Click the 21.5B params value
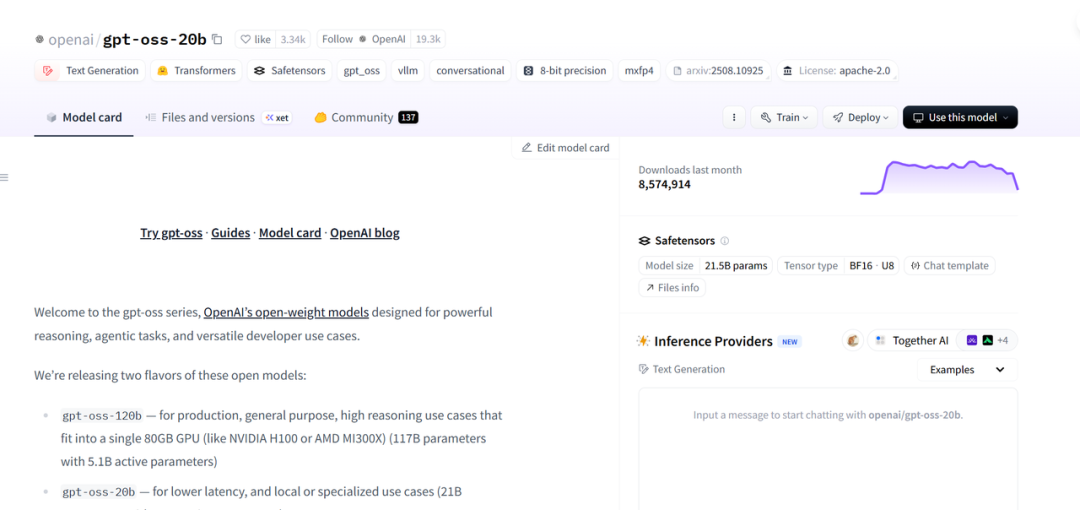 pyautogui.click(x=736, y=265)
